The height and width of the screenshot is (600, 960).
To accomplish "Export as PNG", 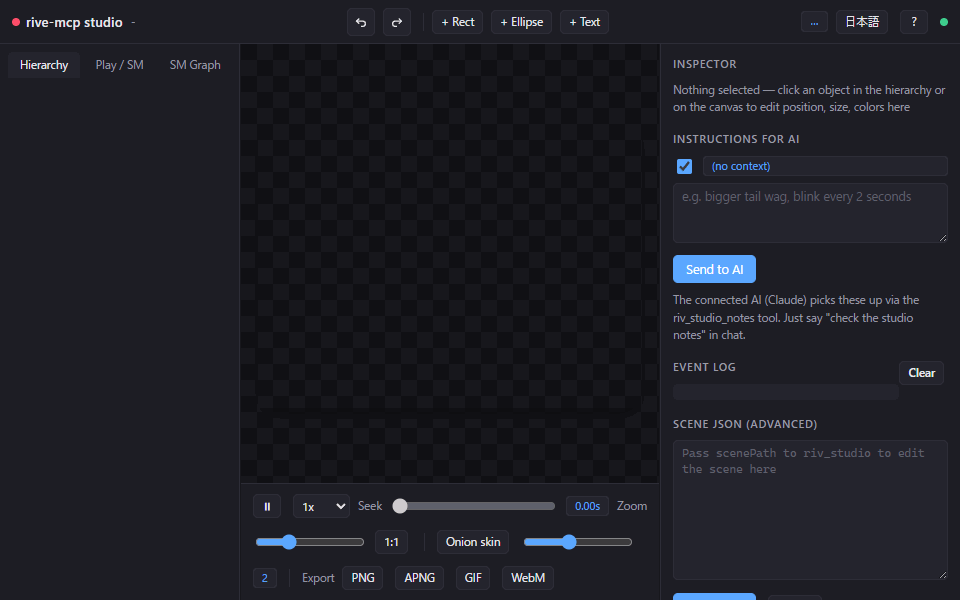I will (x=363, y=578).
